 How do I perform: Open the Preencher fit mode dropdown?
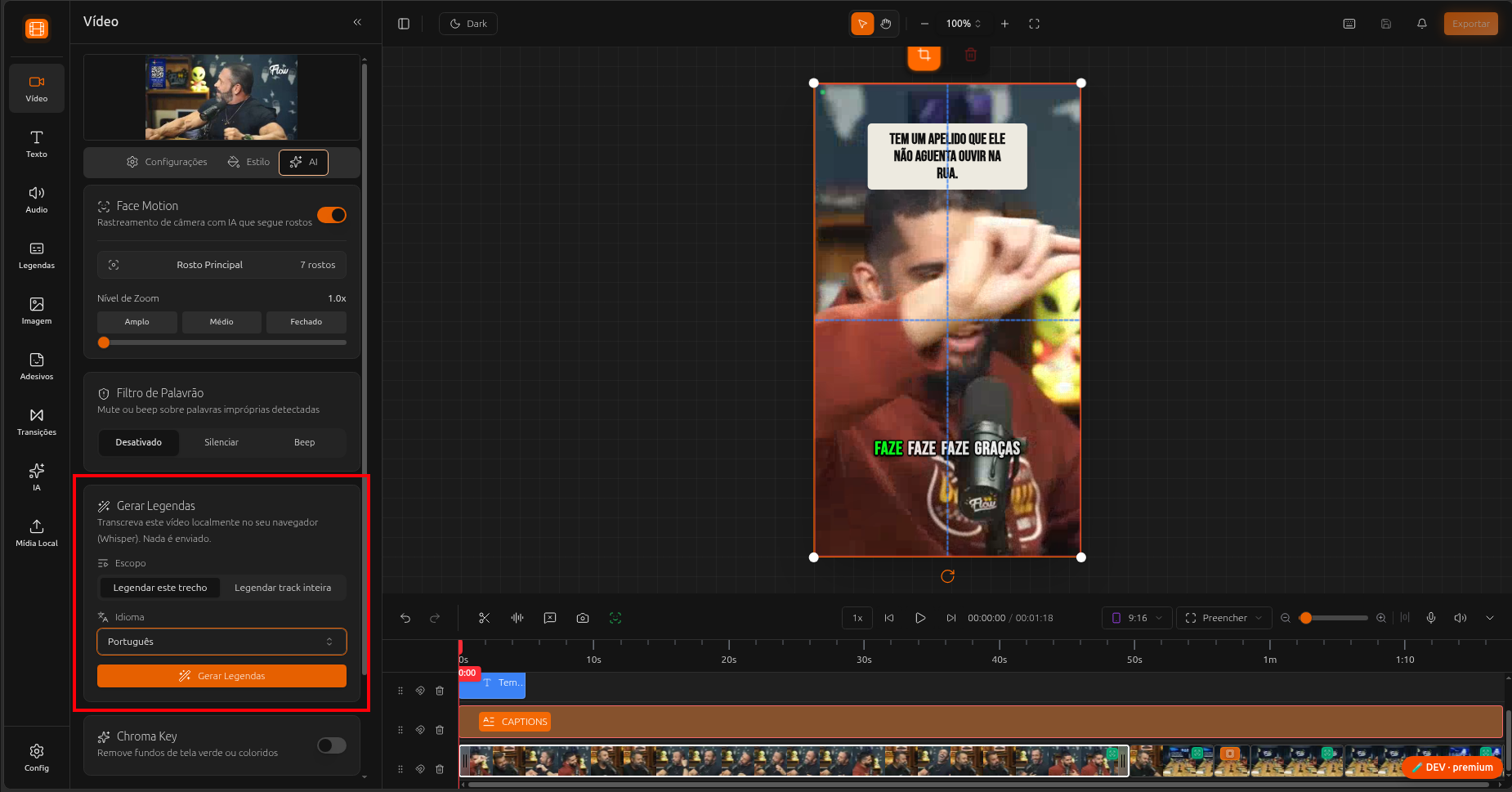1224,618
